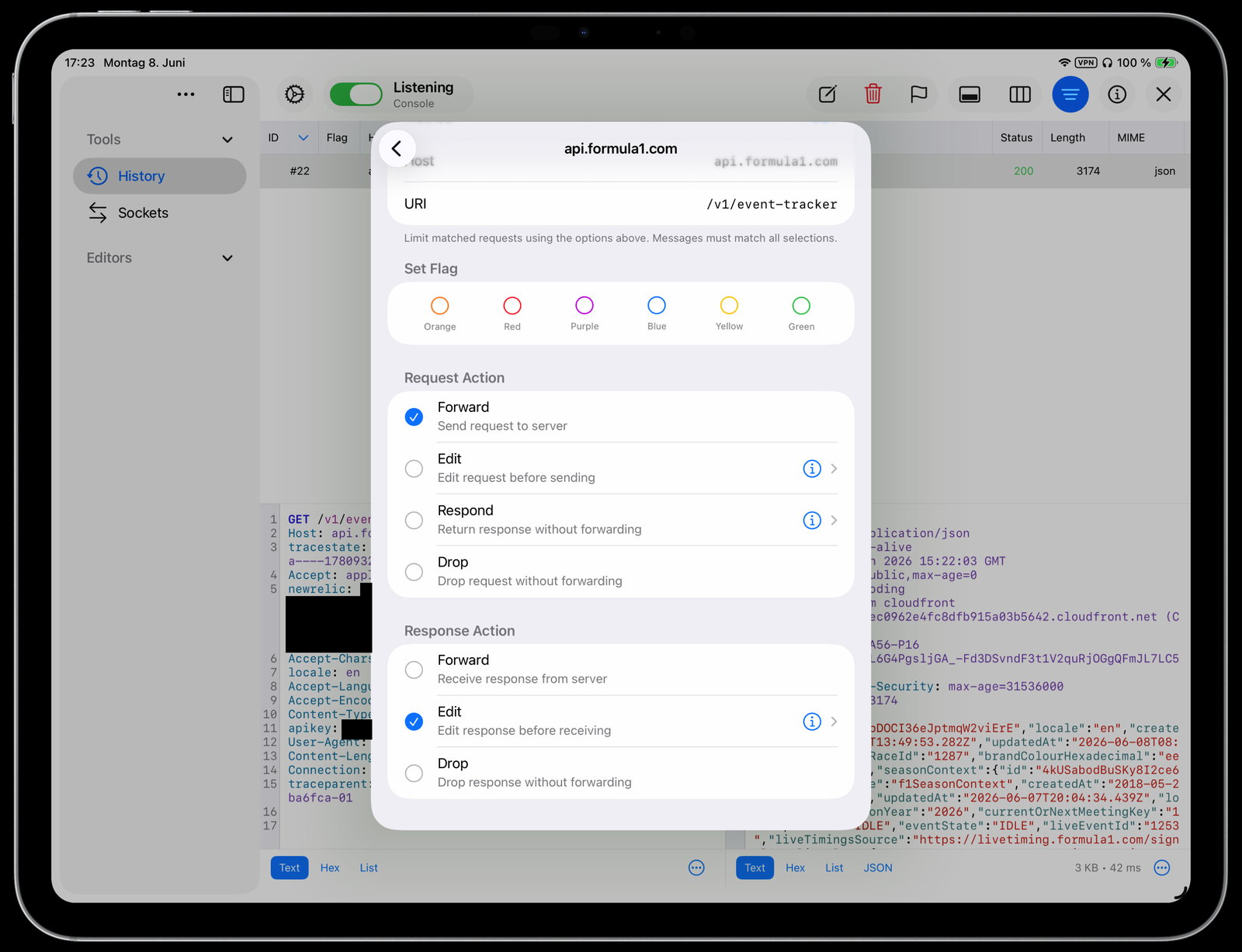Viewport: 1242px width, 952px height.
Task: Open request Edit details chevron
Action: coord(834,469)
